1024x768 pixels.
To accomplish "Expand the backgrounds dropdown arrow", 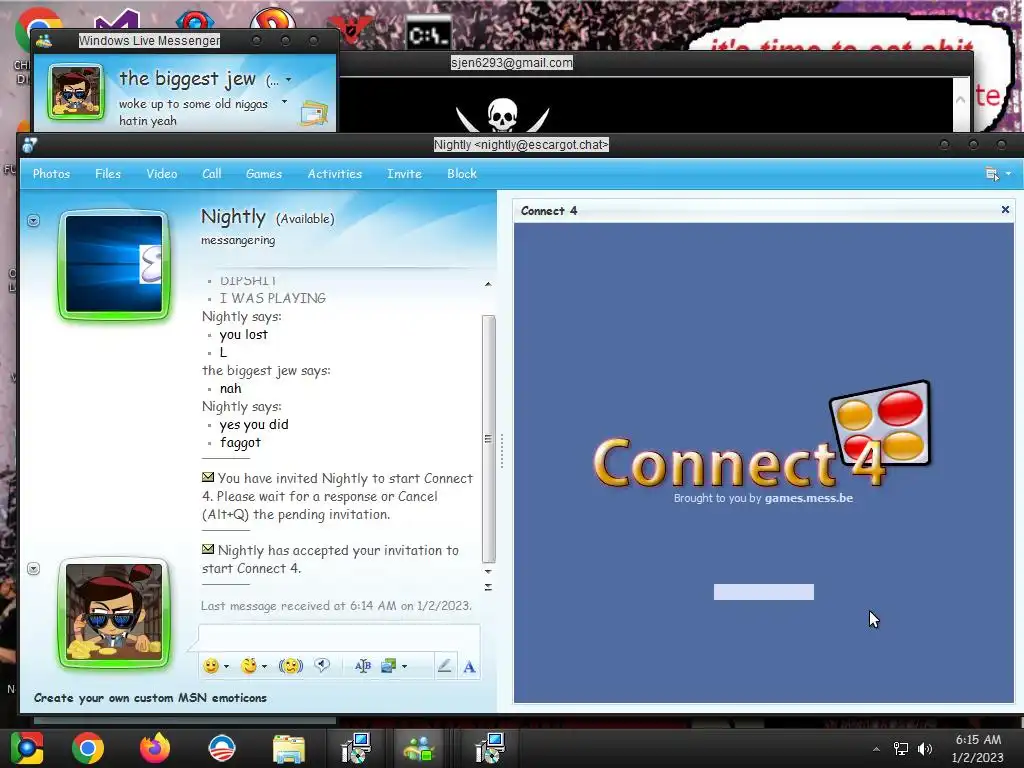I will pos(404,667).
